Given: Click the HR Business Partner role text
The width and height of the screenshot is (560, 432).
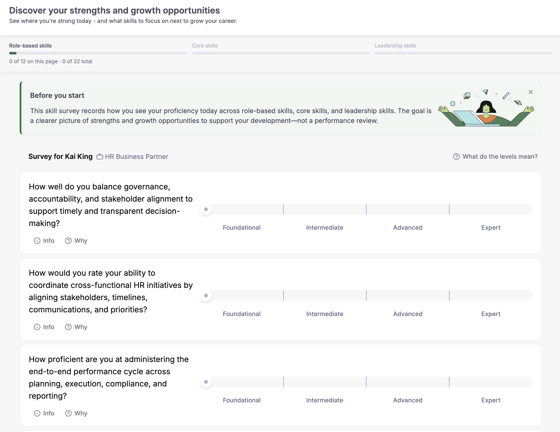Looking at the screenshot, I should pos(136,156).
